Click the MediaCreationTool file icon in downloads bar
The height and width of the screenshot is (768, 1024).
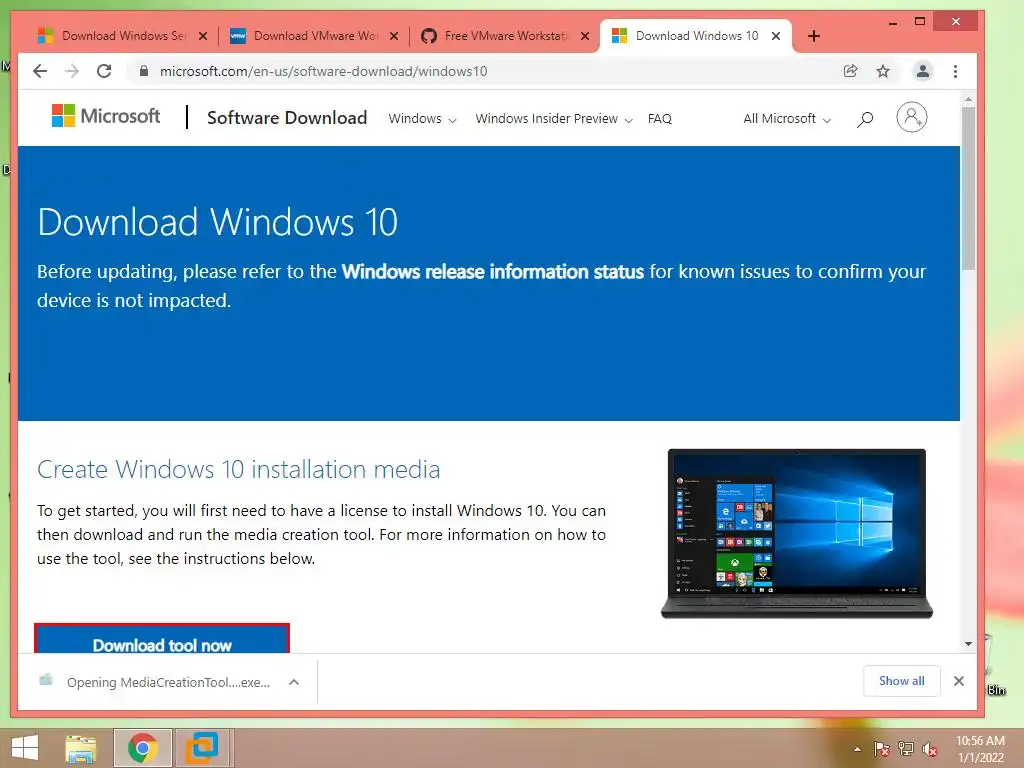[46, 680]
